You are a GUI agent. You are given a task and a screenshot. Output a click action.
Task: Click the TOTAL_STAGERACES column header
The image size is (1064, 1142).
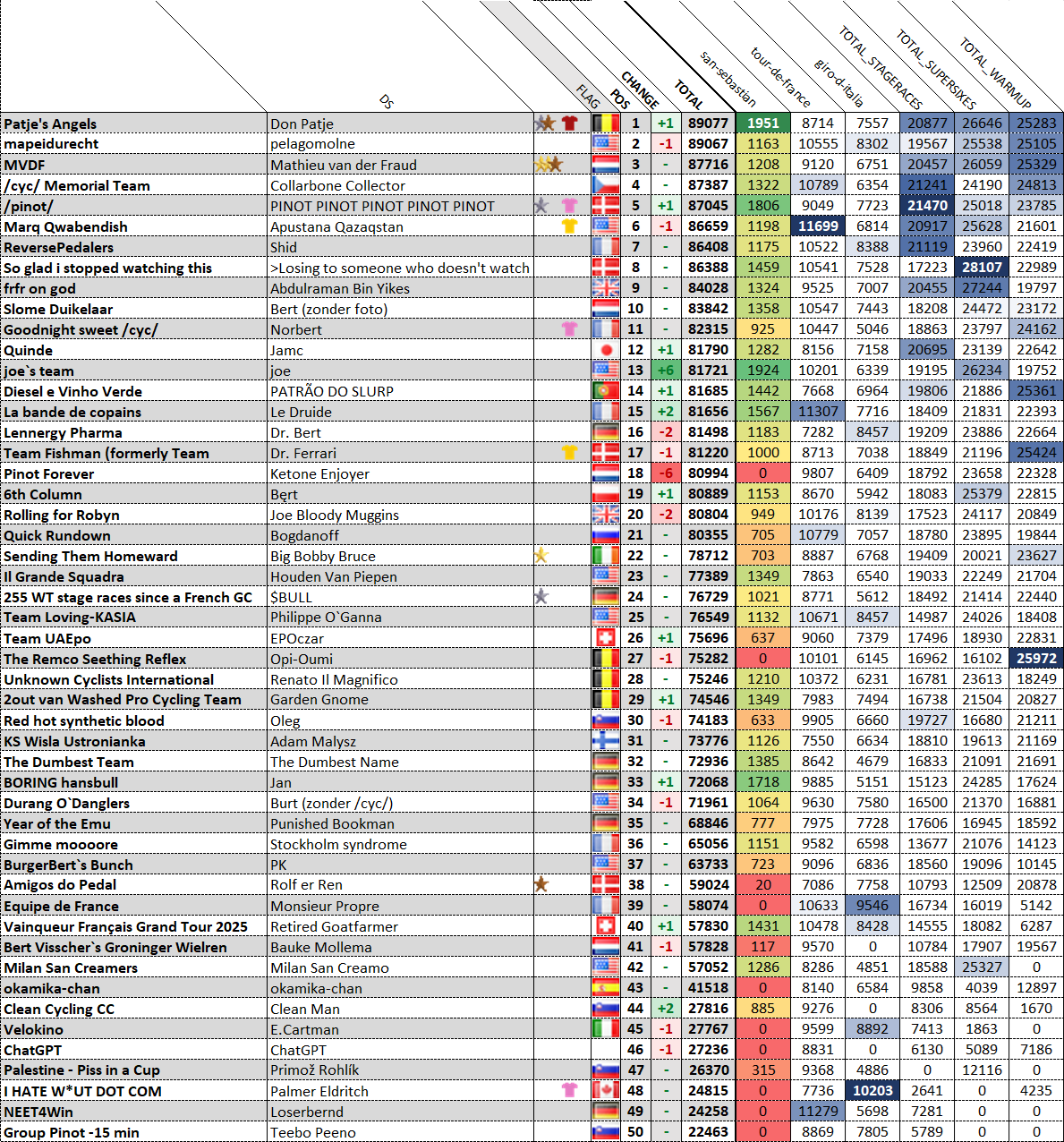pos(880,68)
